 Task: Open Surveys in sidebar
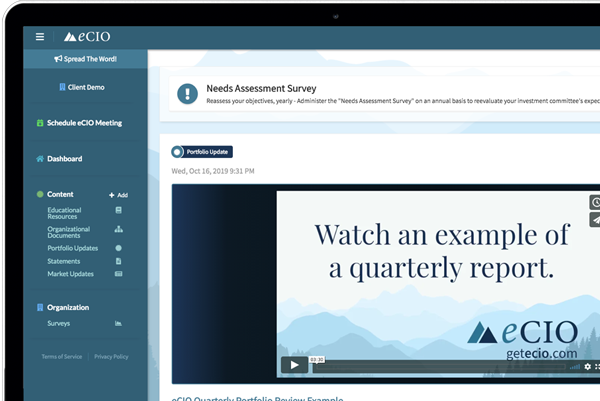pyautogui.click(x=59, y=323)
